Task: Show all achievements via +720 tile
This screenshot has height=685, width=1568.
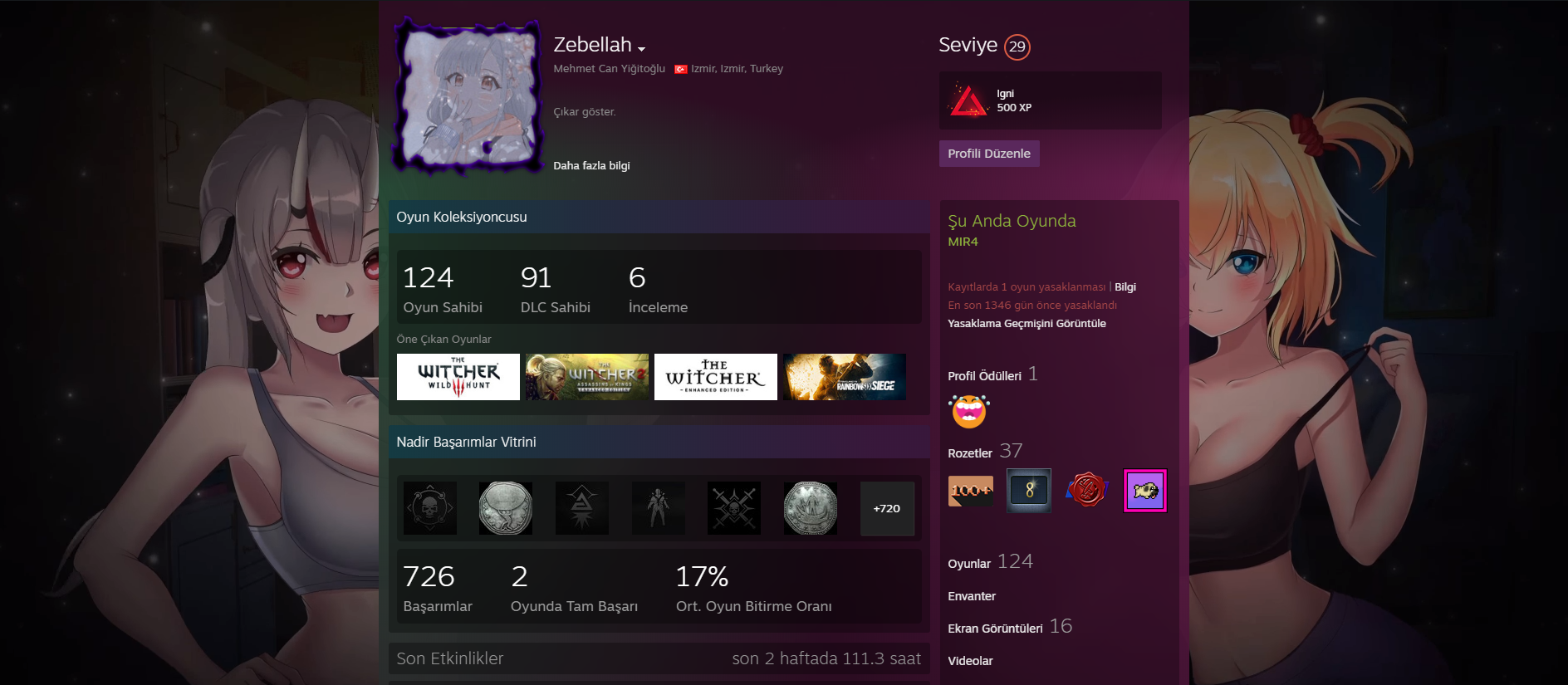Action: (x=887, y=508)
